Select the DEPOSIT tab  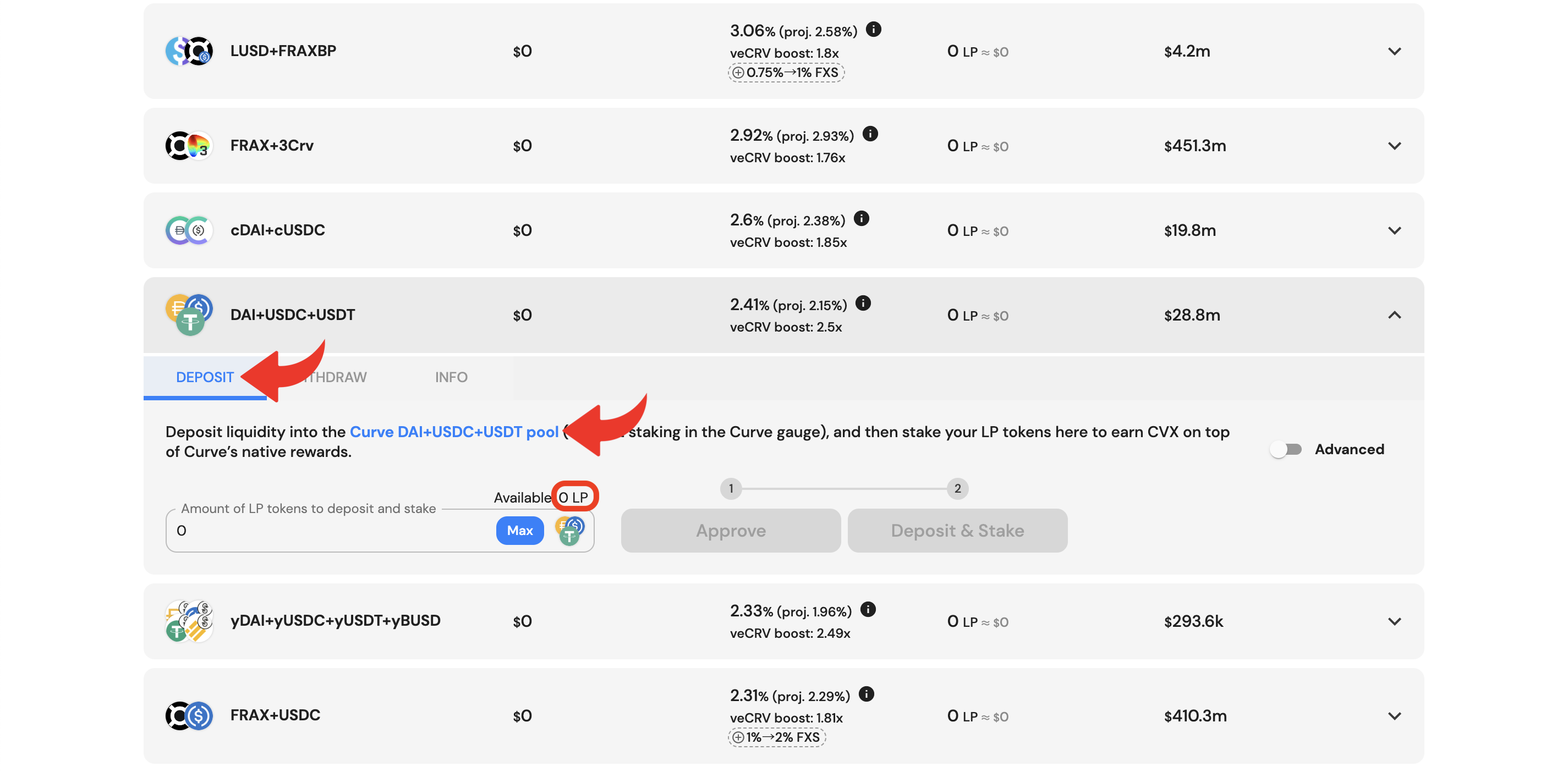pos(205,377)
